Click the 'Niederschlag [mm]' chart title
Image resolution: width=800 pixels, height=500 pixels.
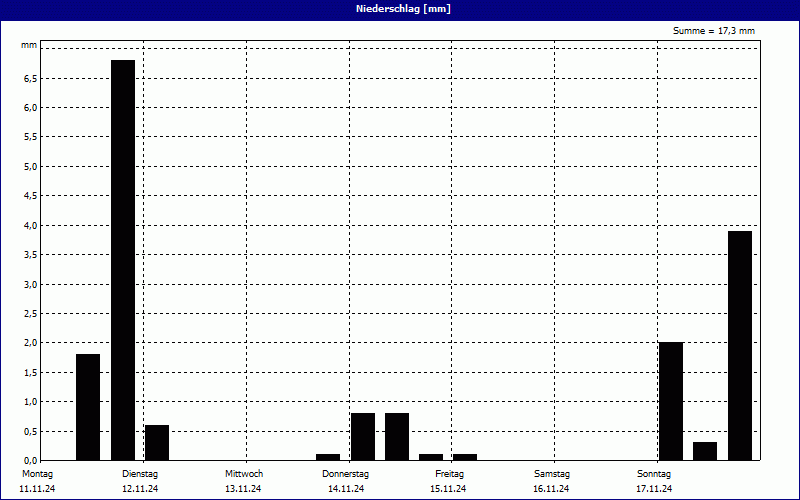tap(403, 9)
